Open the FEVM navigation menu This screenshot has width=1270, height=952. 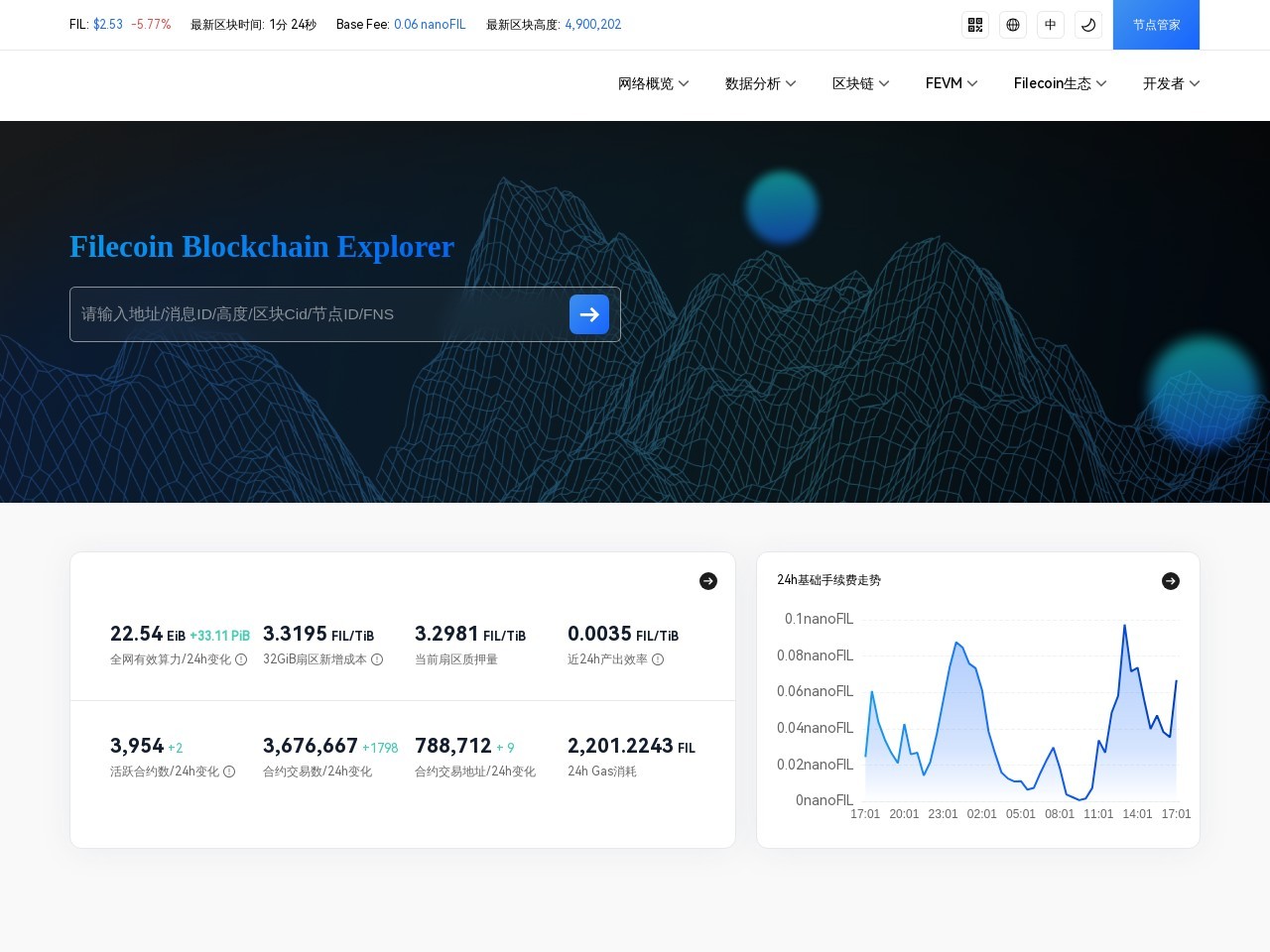coord(952,84)
